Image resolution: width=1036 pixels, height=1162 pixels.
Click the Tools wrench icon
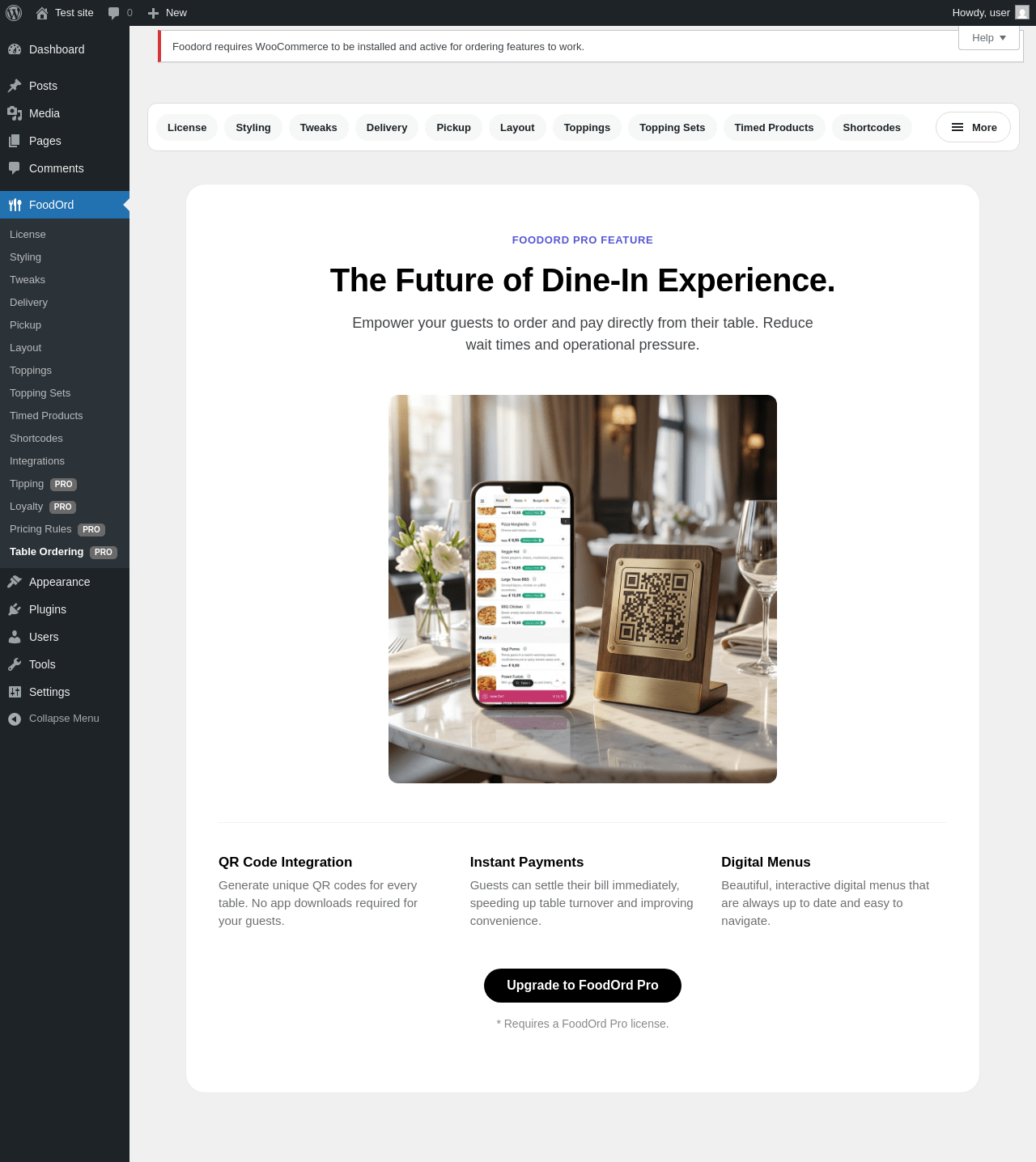tap(15, 664)
